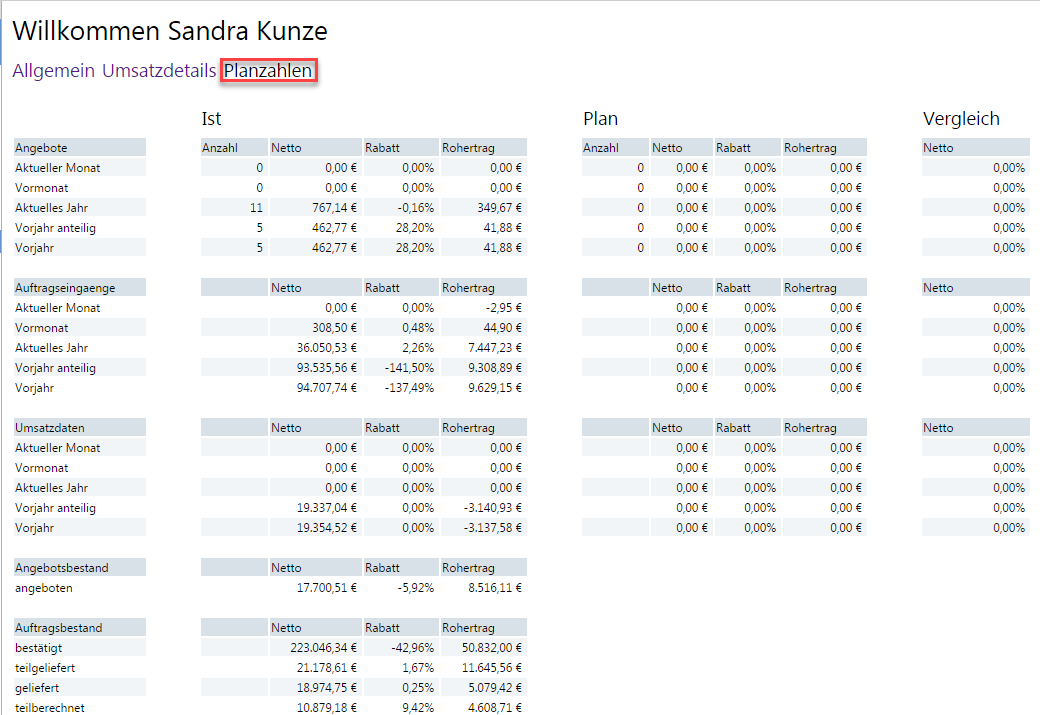The image size is (1040, 715).
Task: Open the Allgemein tab
Action: click(53, 71)
